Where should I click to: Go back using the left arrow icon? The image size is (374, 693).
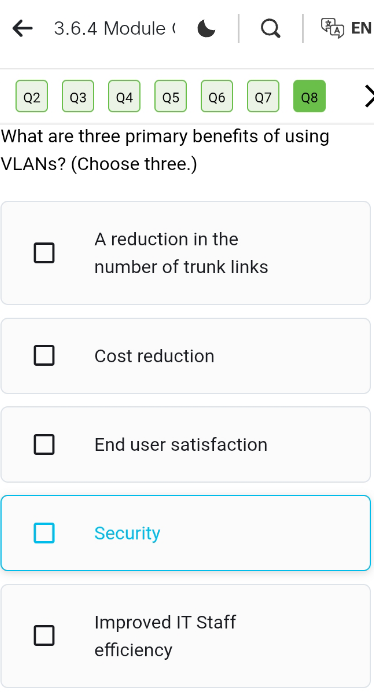[x=23, y=29]
